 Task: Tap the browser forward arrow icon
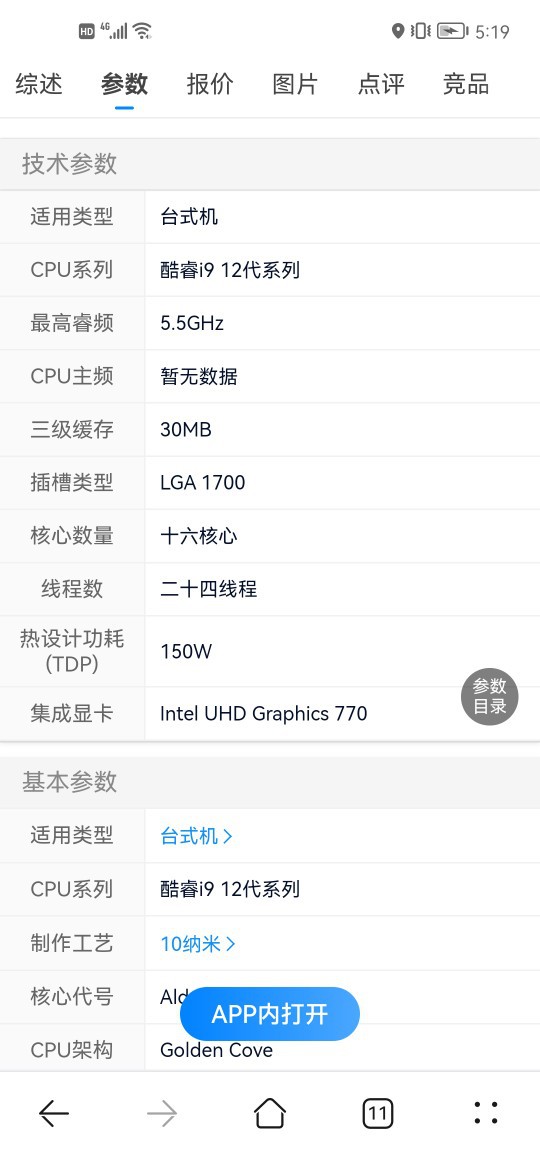(161, 1113)
